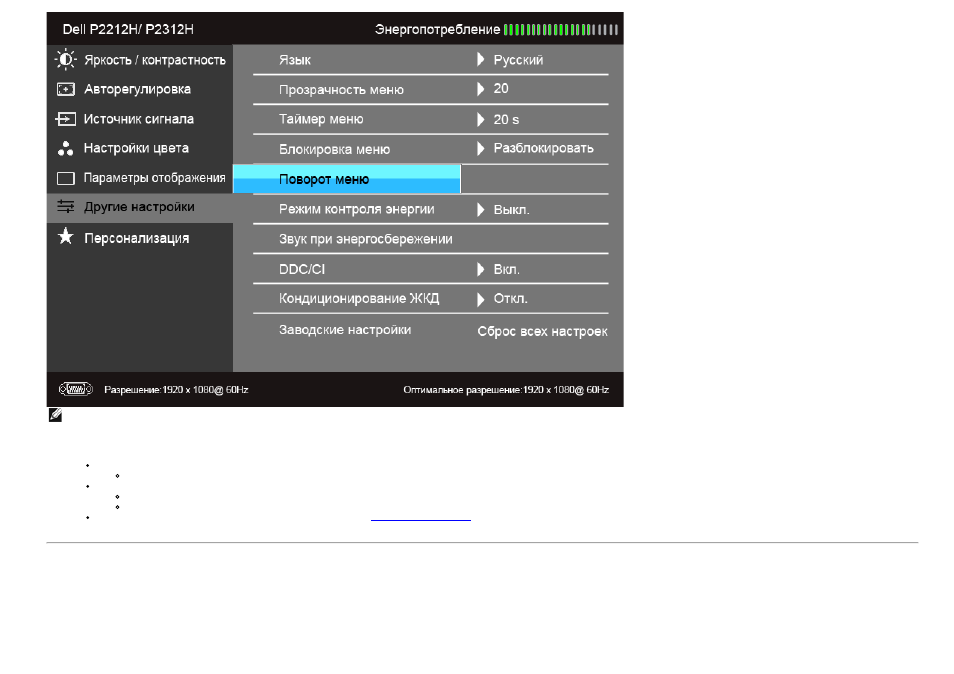Click the Персонализация star icon

pos(66,237)
